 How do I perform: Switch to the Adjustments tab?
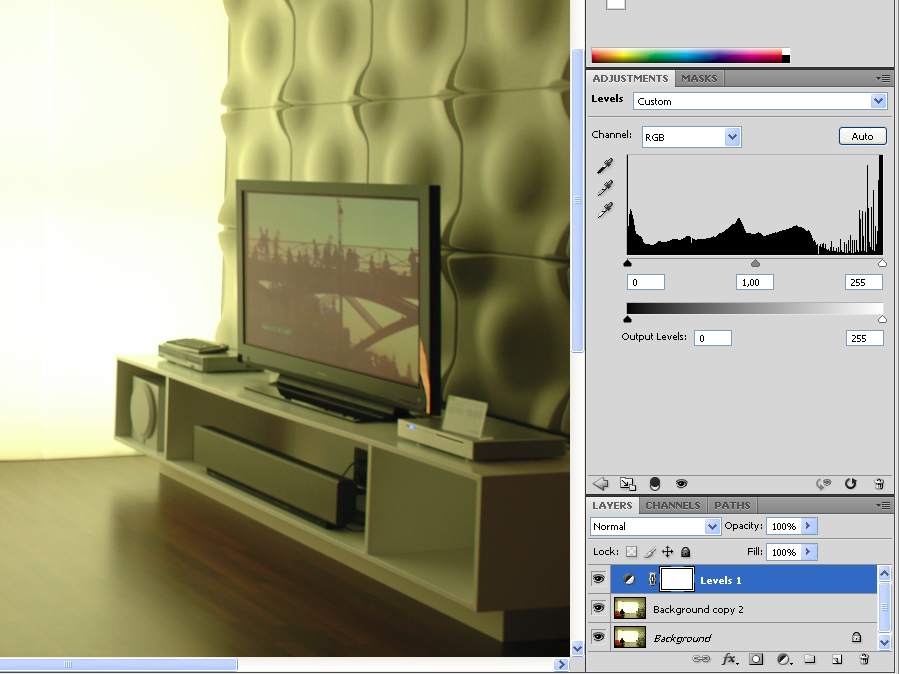630,79
